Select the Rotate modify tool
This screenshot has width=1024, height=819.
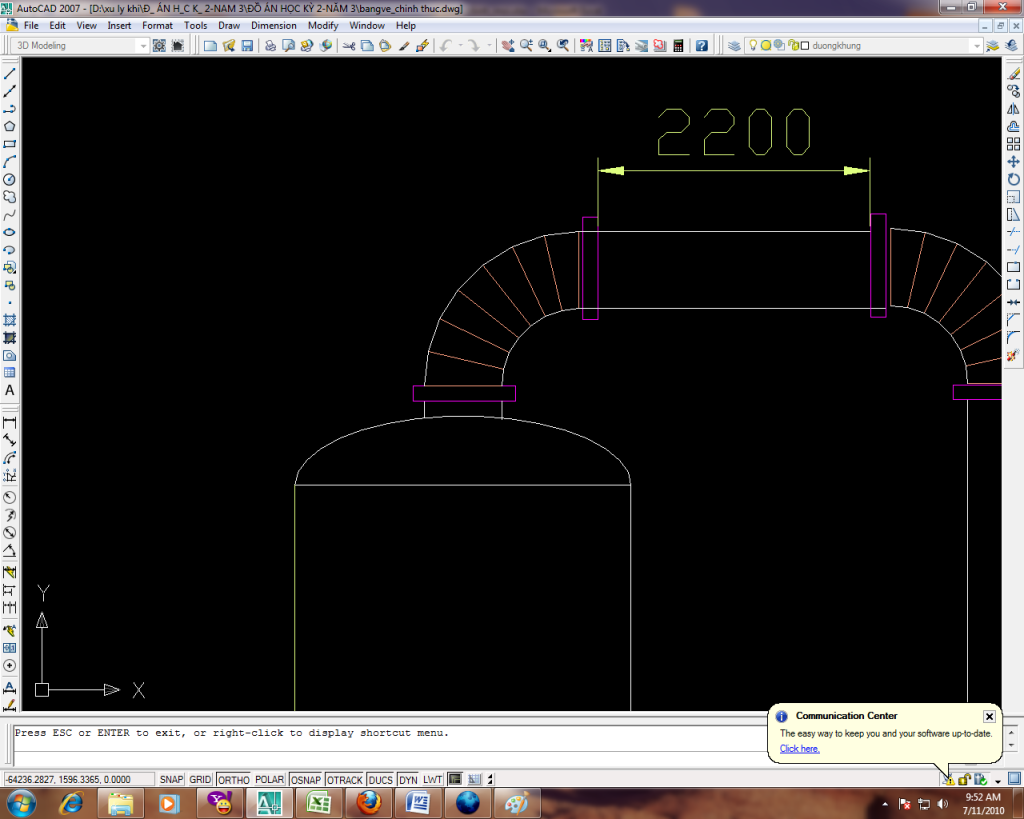pos(1013,179)
